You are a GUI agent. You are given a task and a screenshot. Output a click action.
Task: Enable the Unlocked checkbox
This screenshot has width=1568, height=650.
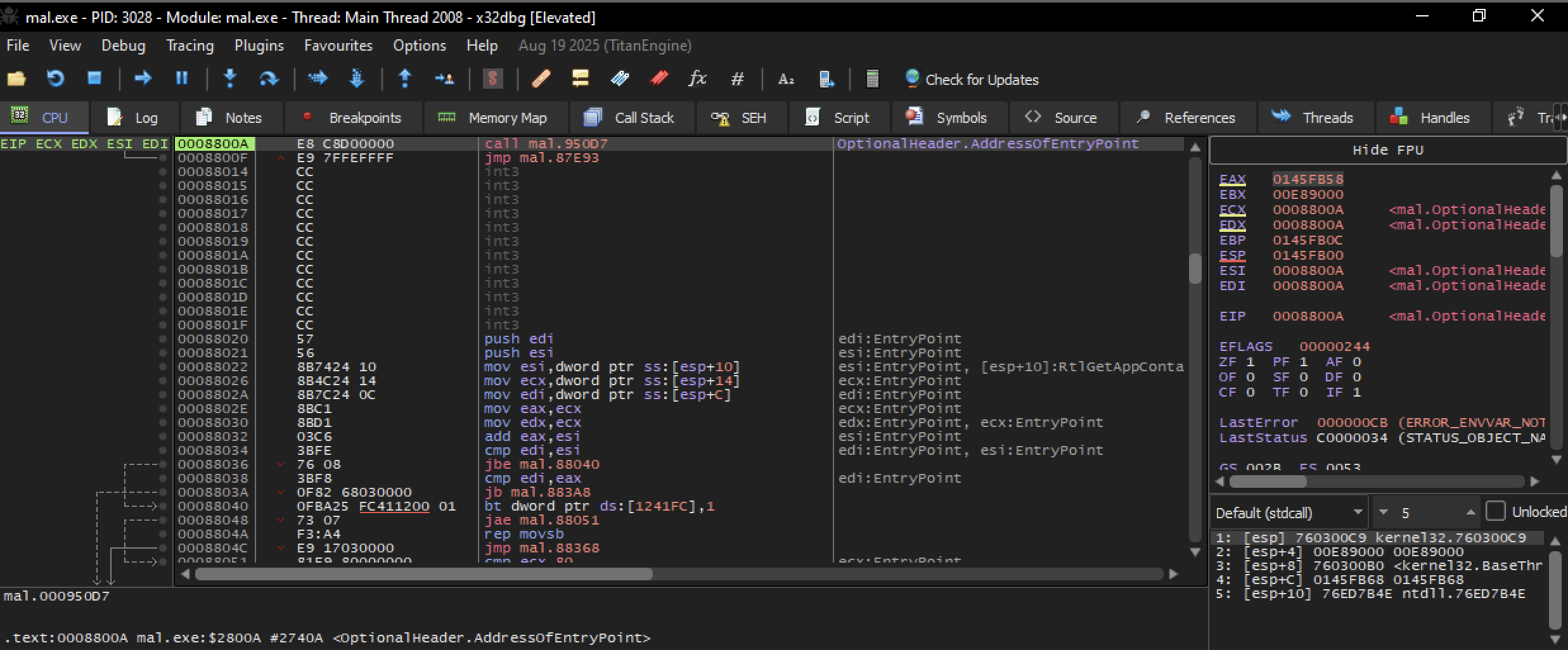point(1496,511)
